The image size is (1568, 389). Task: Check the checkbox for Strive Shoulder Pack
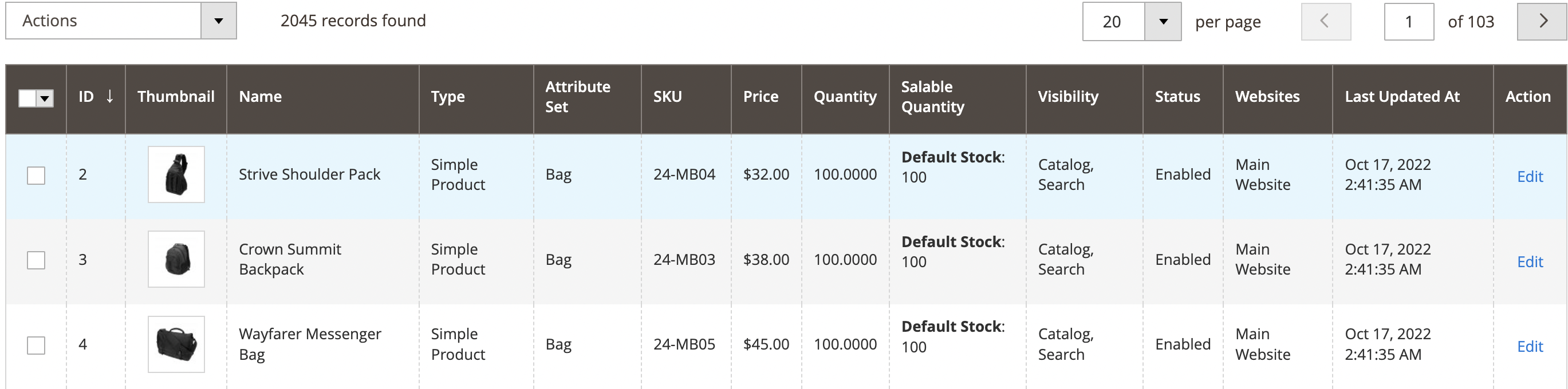coord(37,175)
